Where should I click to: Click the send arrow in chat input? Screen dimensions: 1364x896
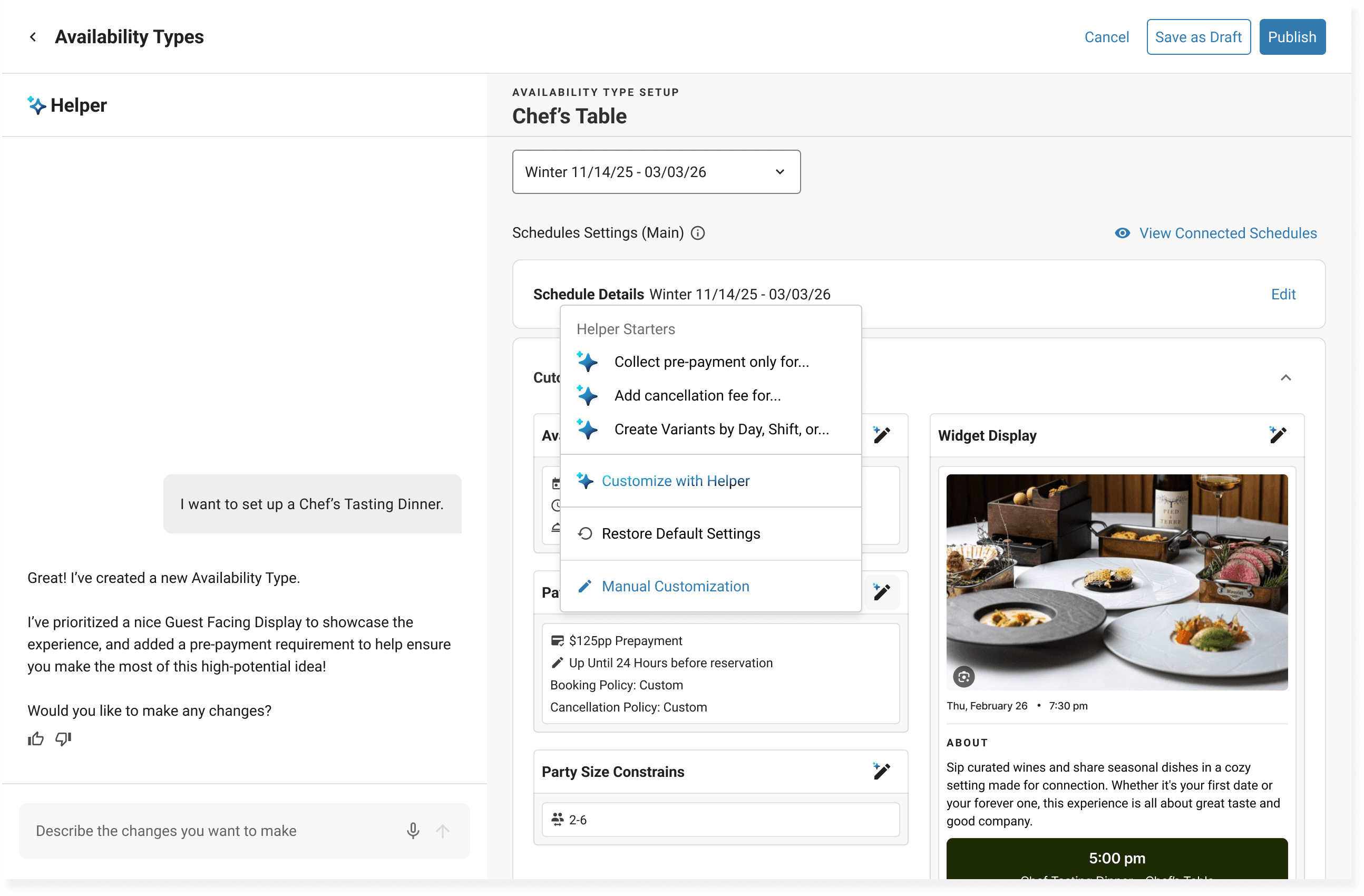[x=442, y=831]
